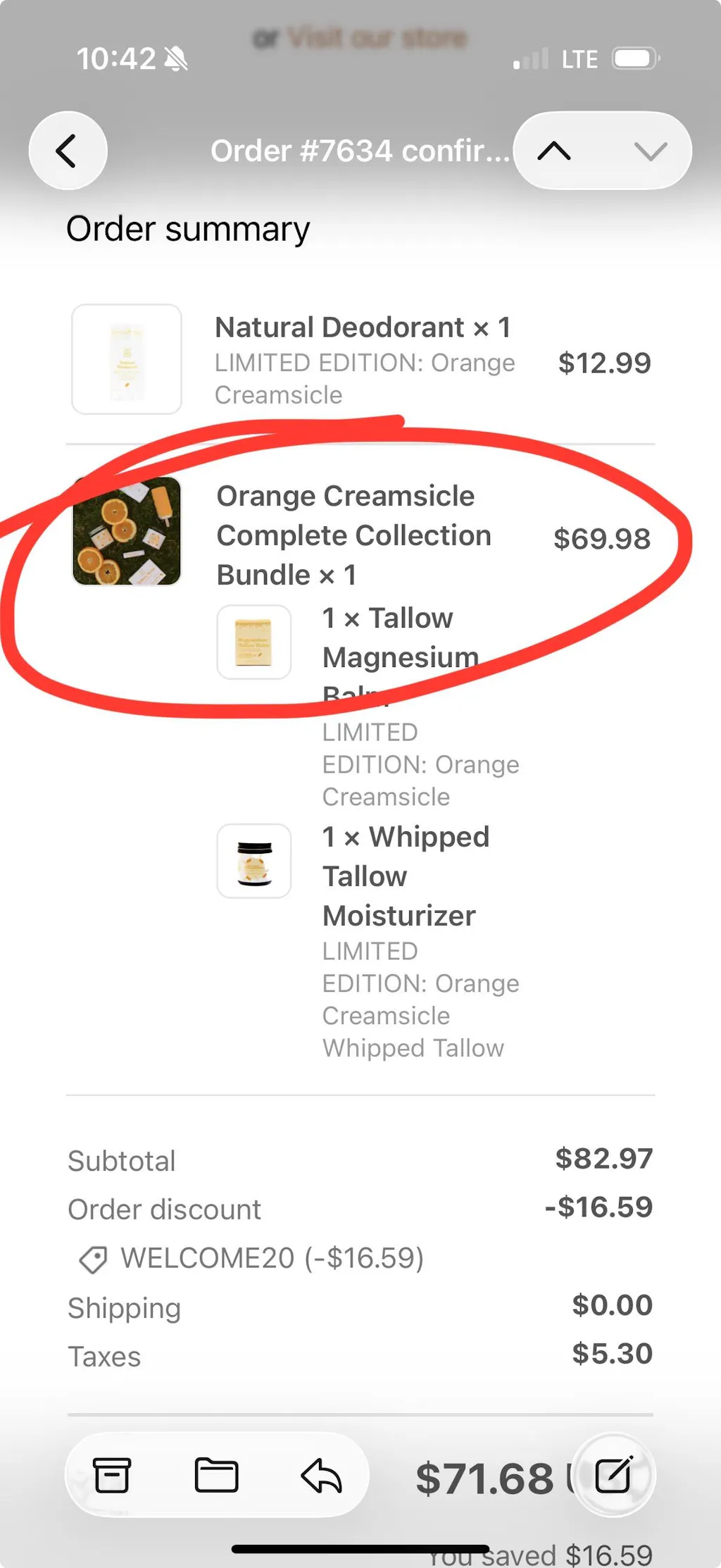Viewport: 721px width, 1568px height.
Task: Tap the Tallow Magnesium Balm thumbnail
Action: click(x=254, y=642)
